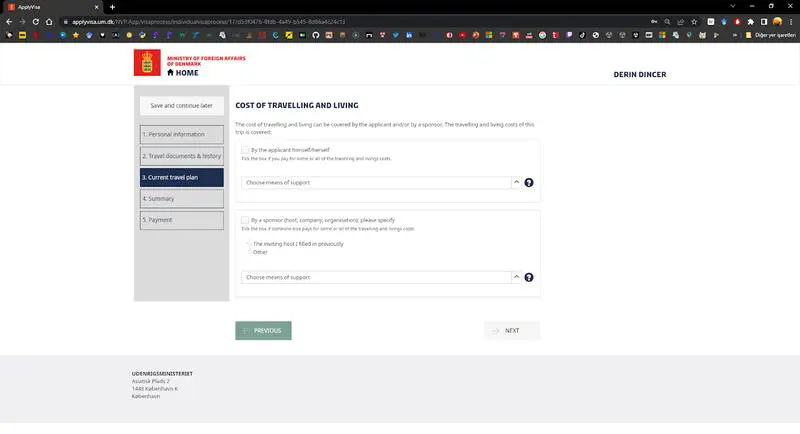800x434 pixels.
Task: Click the Denmark royal crest logo
Action: coord(147,63)
